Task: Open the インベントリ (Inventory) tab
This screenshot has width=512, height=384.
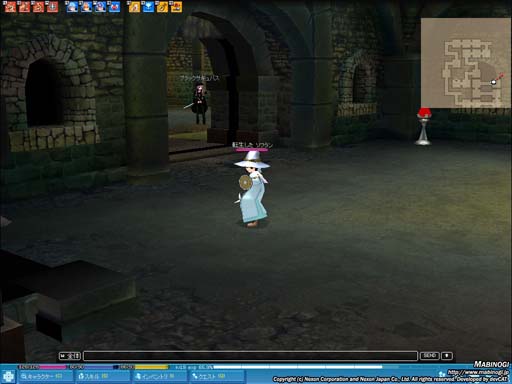Action: [160, 376]
